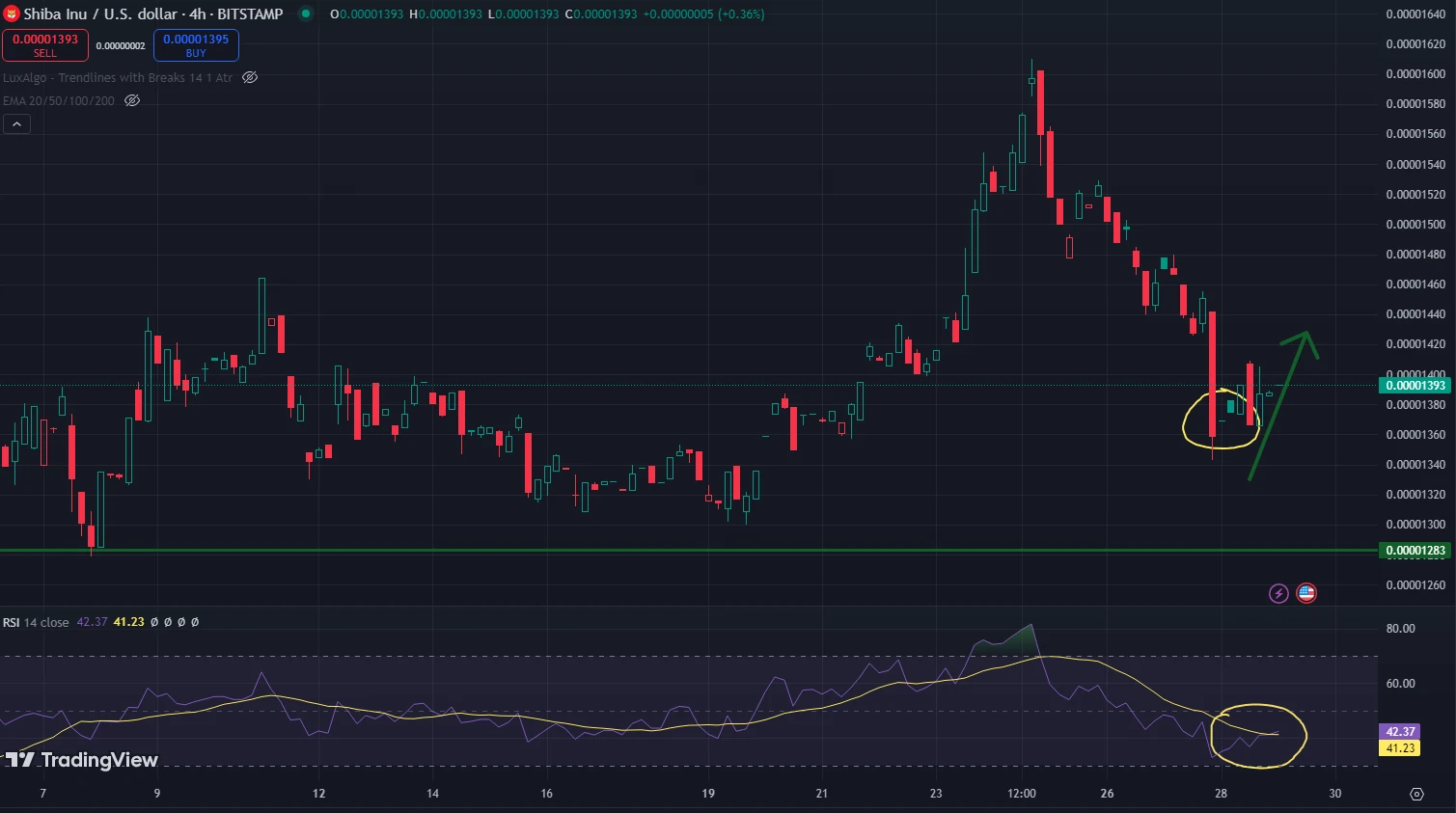This screenshot has width=1456, height=813.
Task: Click the current price label 0.00001393 on axis
Action: [1415, 386]
